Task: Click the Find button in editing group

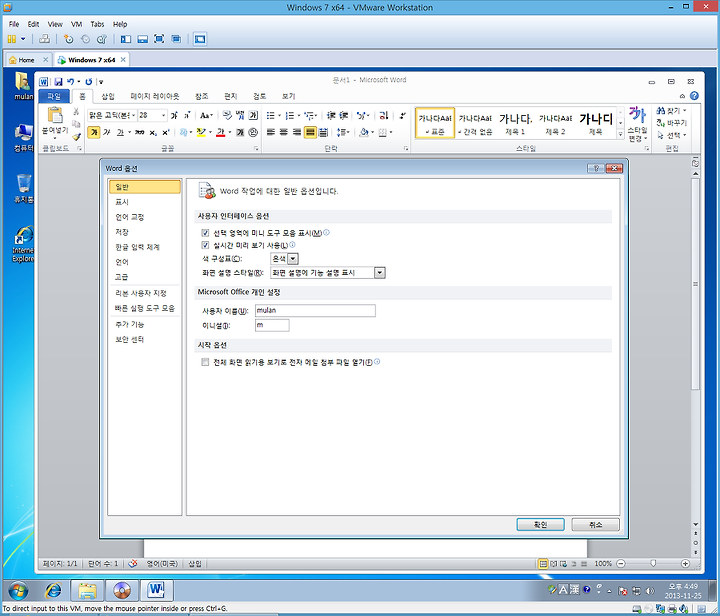Action: [x=672, y=111]
